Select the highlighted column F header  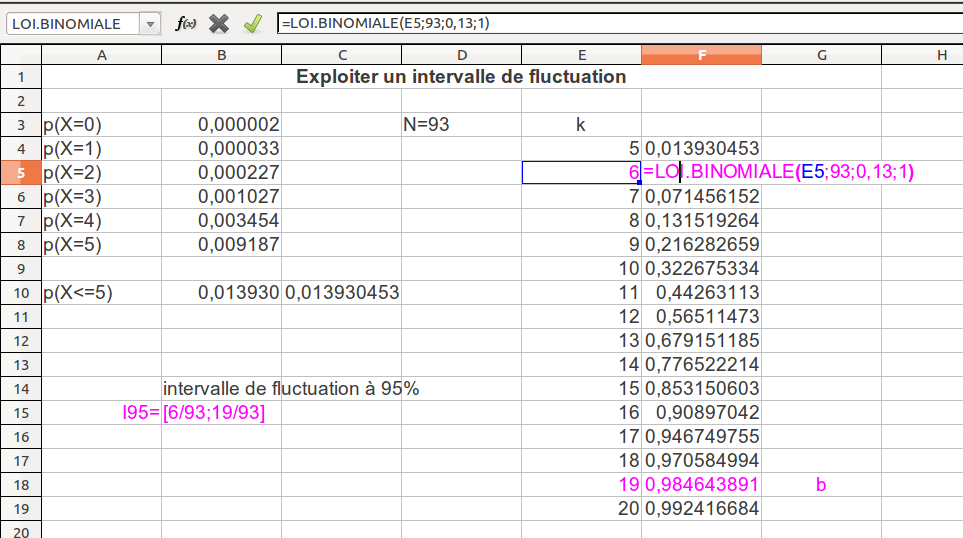701,56
